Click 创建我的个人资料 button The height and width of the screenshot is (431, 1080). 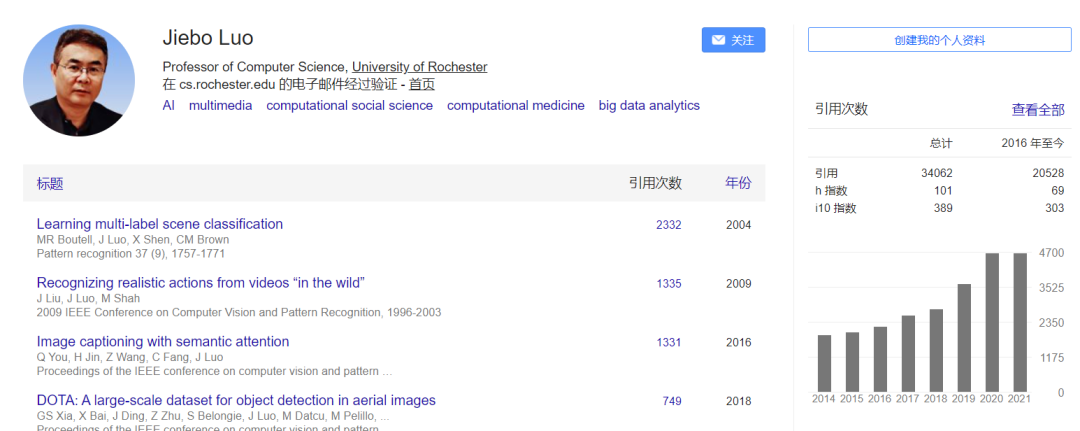coord(939,40)
